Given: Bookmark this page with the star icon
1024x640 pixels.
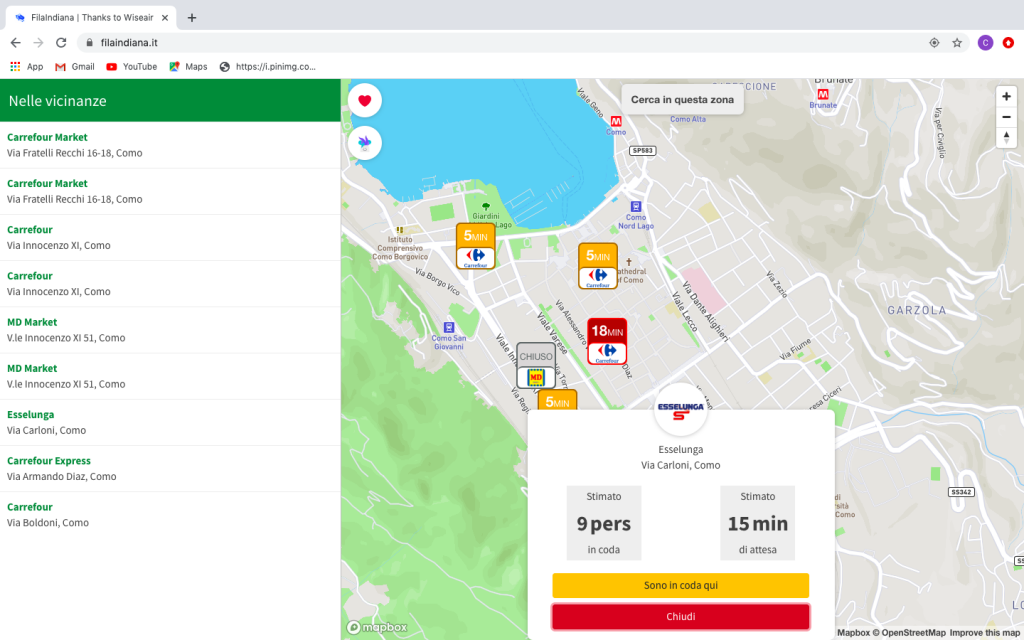Looking at the screenshot, I should click(x=957, y=43).
